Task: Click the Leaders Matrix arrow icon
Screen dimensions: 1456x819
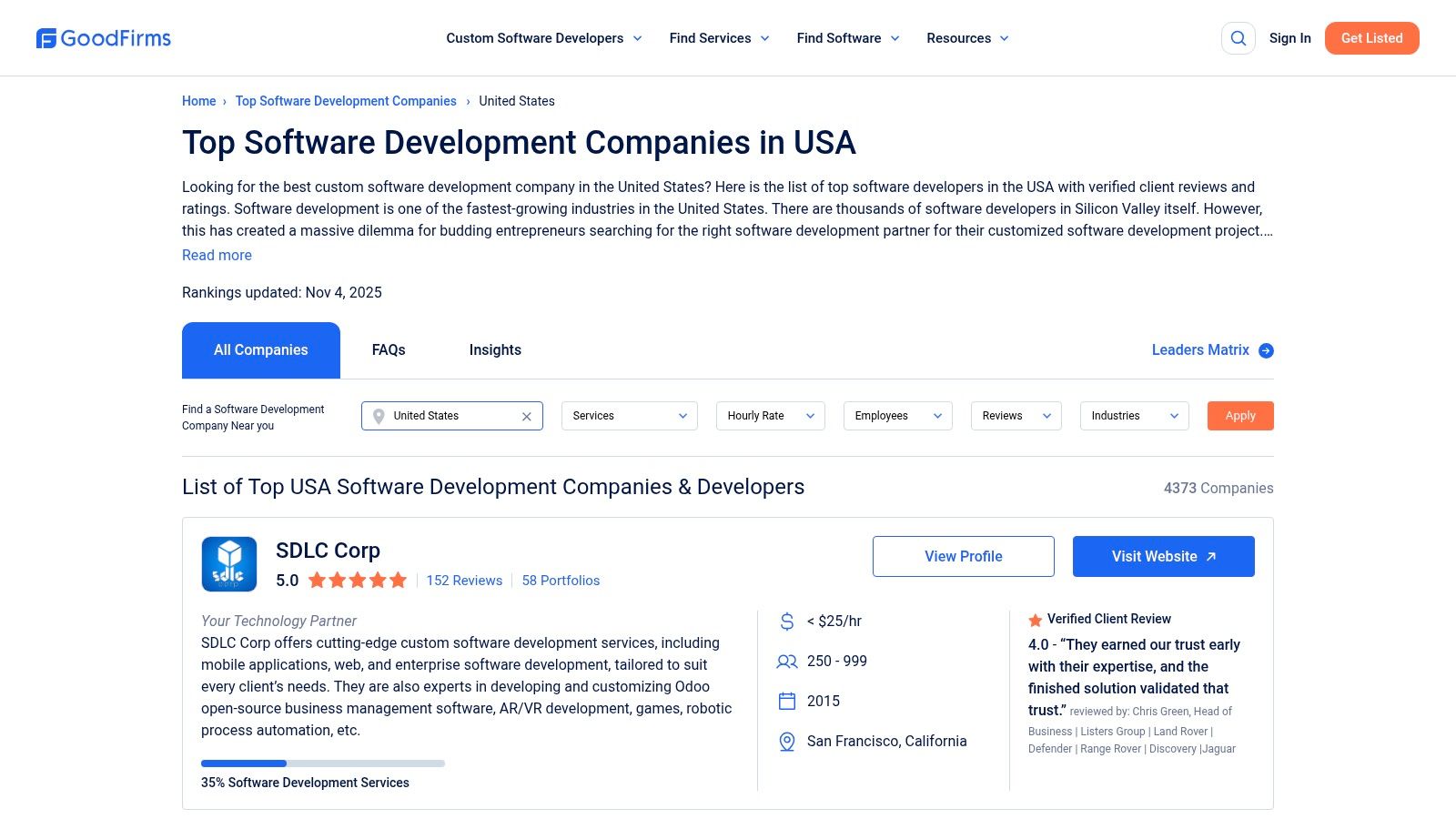Action: coord(1265,349)
